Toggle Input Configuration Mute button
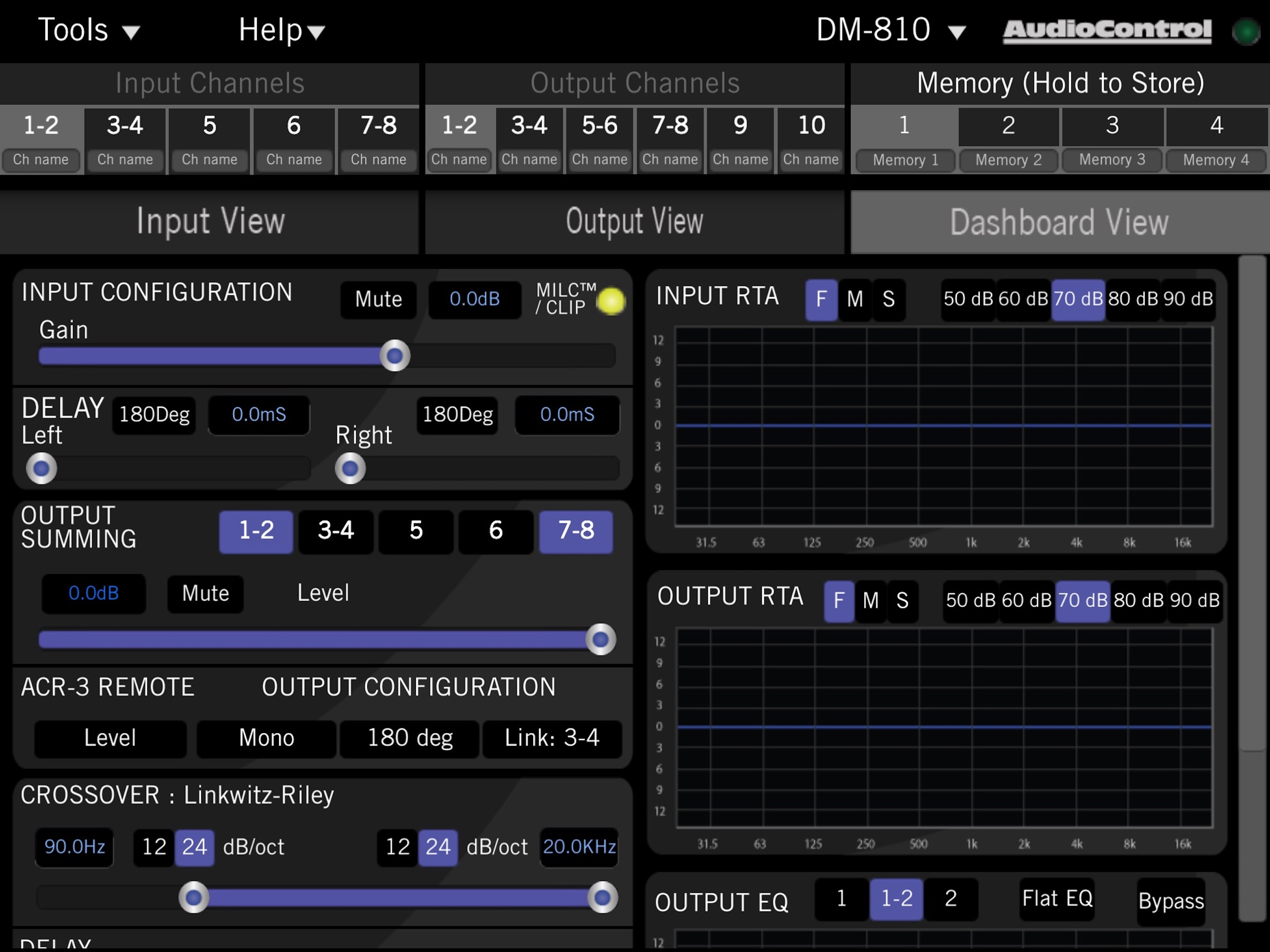This screenshot has width=1270, height=952. tap(378, 299)
